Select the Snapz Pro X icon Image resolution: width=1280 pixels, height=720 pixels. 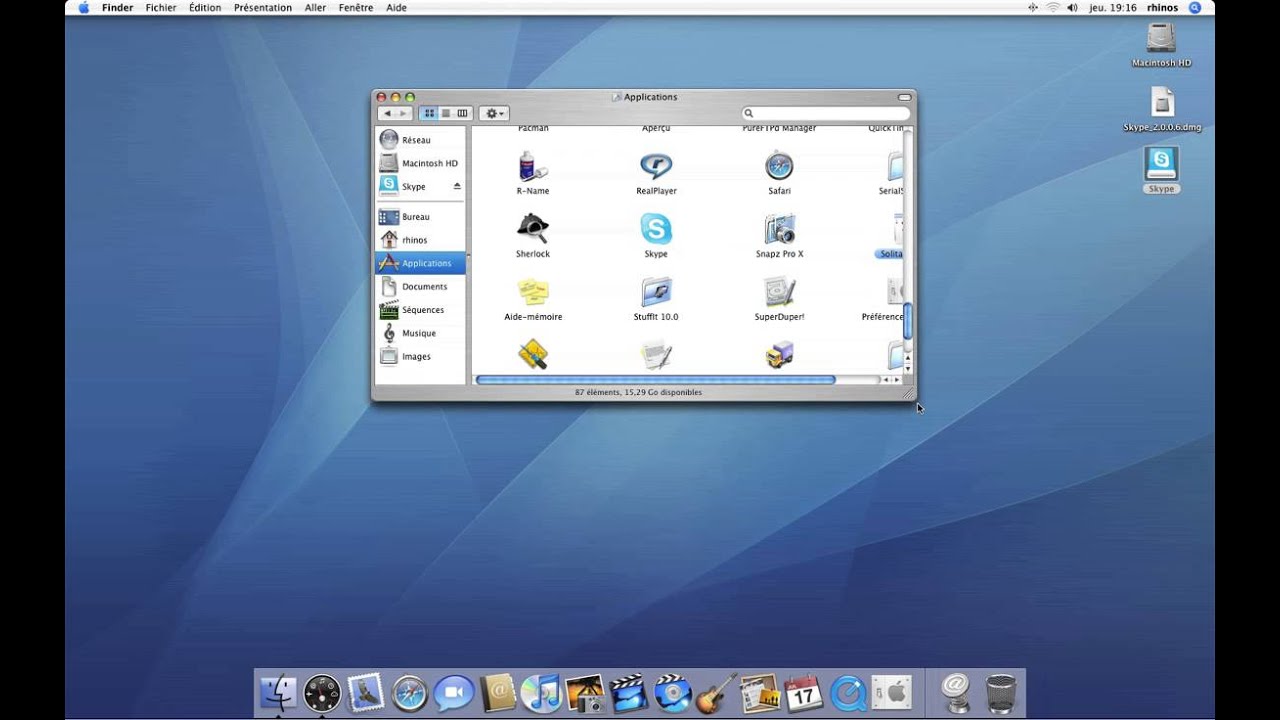[779, 229]
